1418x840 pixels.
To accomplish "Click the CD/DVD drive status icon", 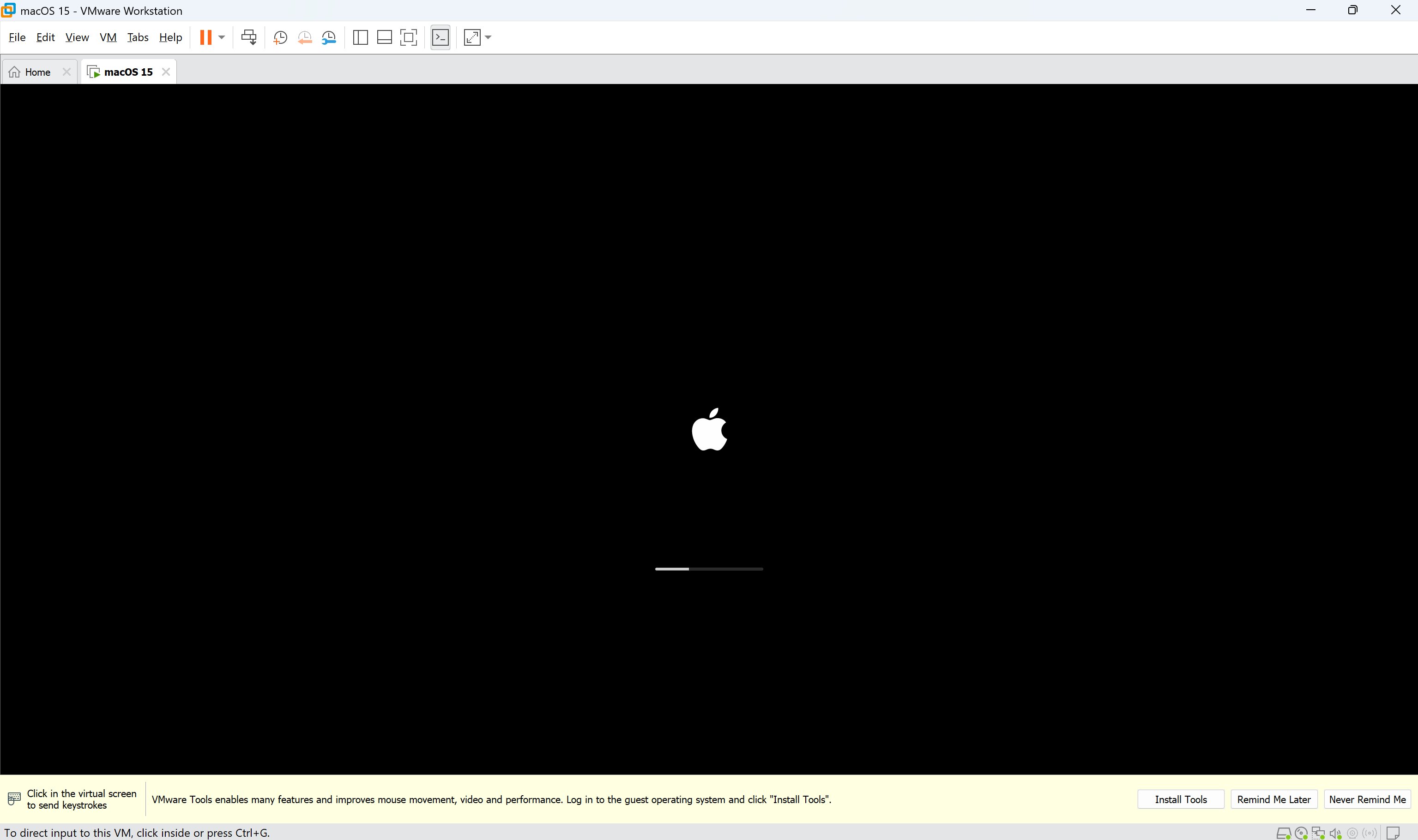I will pos(1301,833).
